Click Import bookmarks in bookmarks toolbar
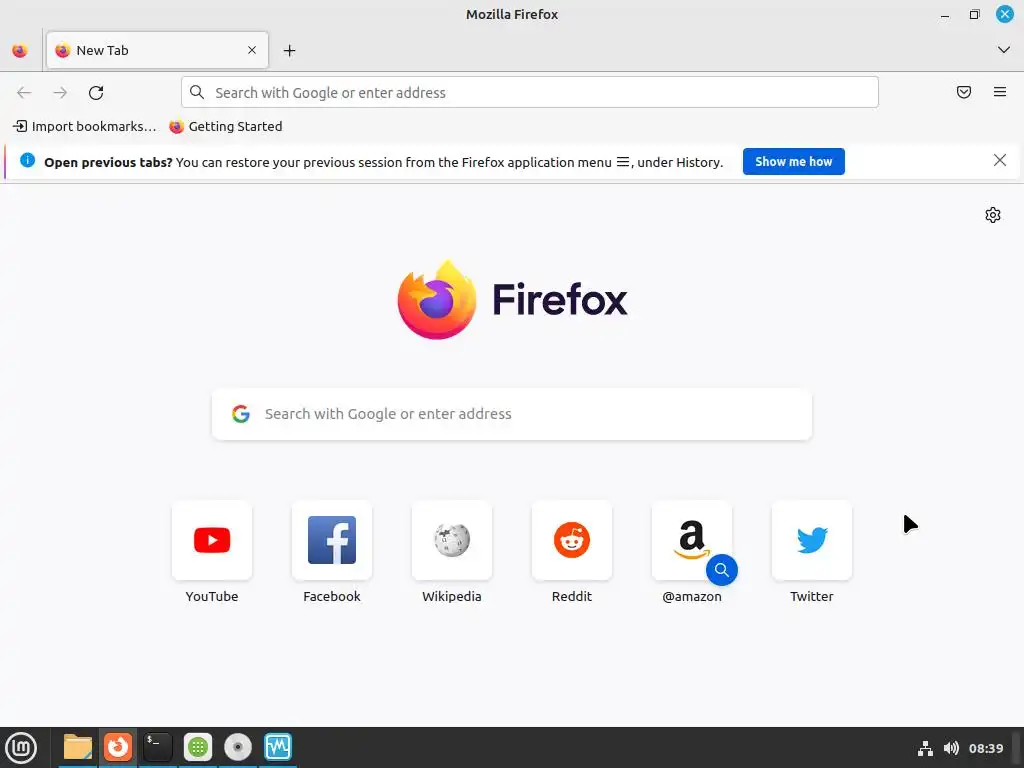This screenshot has width=1024, height=768. [85, 127]
